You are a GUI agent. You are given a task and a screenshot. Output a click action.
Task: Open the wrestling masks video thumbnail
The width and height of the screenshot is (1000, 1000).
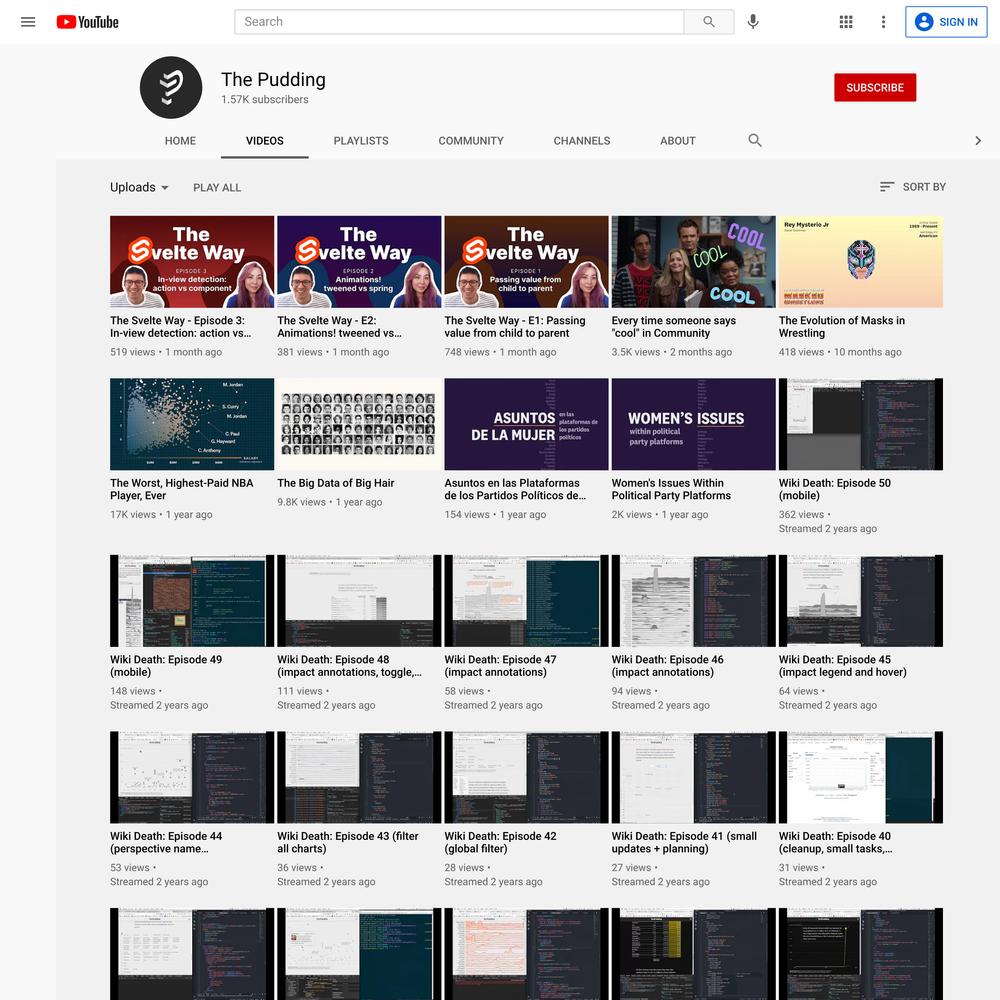860,261
